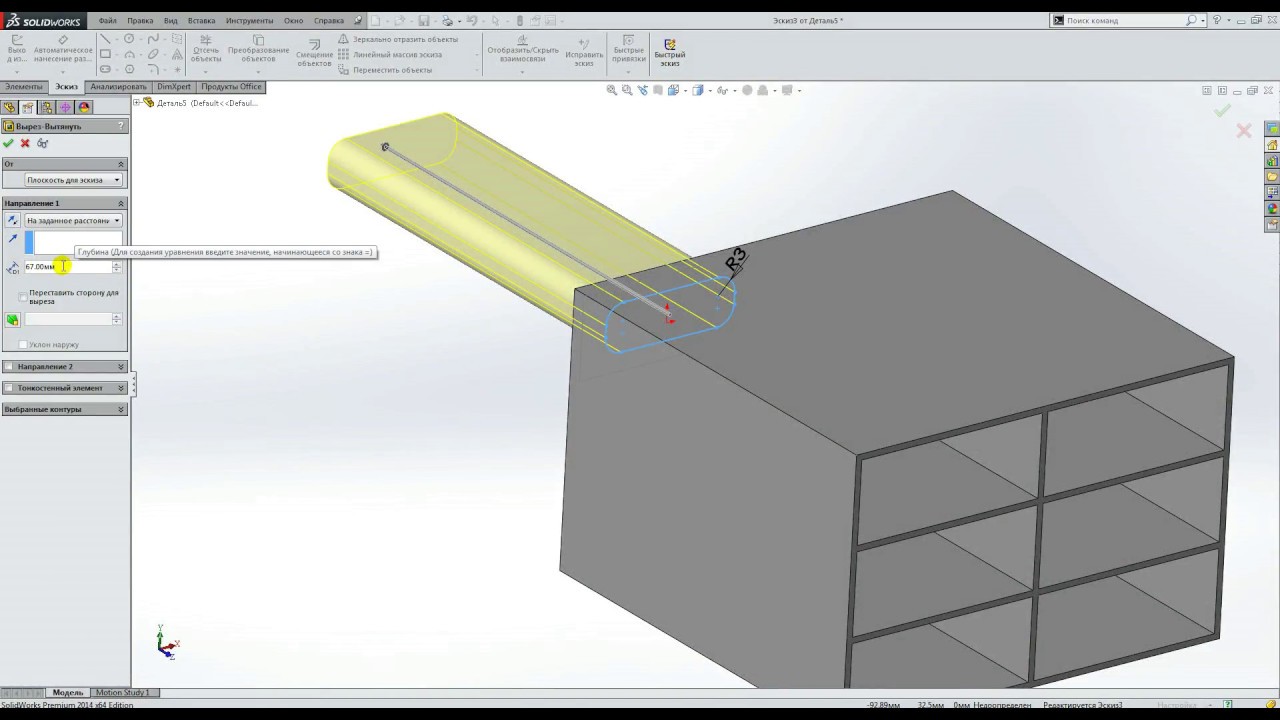
Task: Select the Arc sketch tool
Action: point(129,54)
